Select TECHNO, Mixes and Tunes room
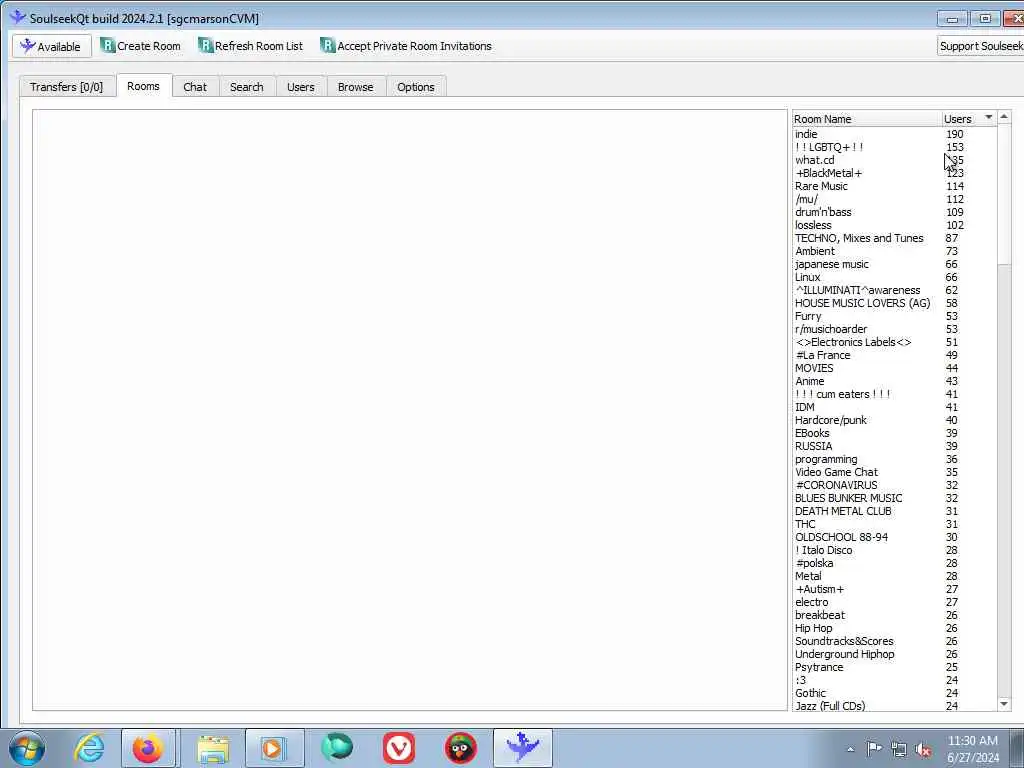 893,238
